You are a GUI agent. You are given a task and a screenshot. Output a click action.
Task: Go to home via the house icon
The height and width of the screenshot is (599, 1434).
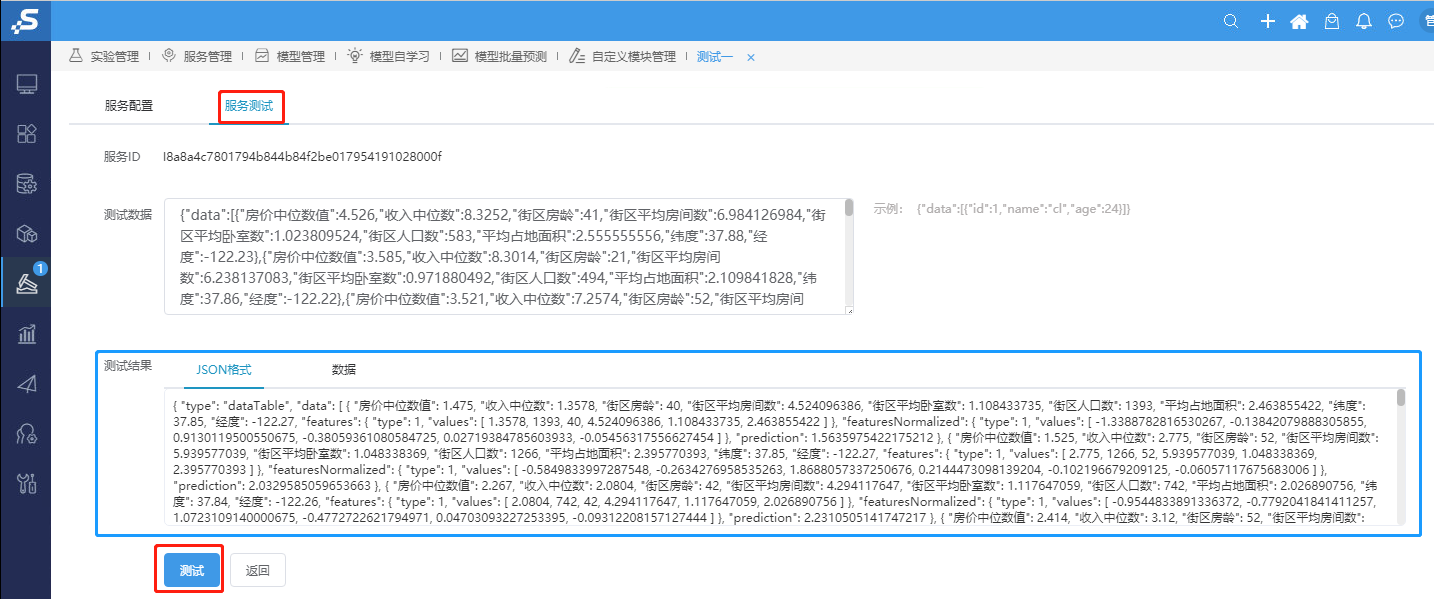point(1299,21)
